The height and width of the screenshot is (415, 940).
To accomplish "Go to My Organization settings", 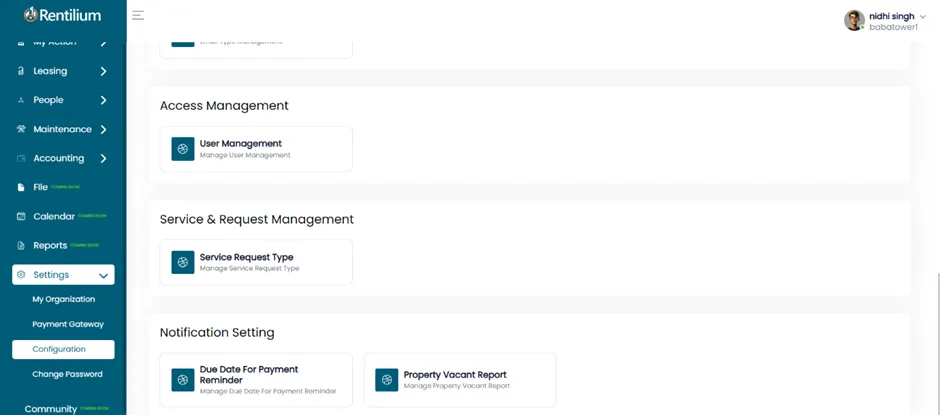I will coord(64,299).
